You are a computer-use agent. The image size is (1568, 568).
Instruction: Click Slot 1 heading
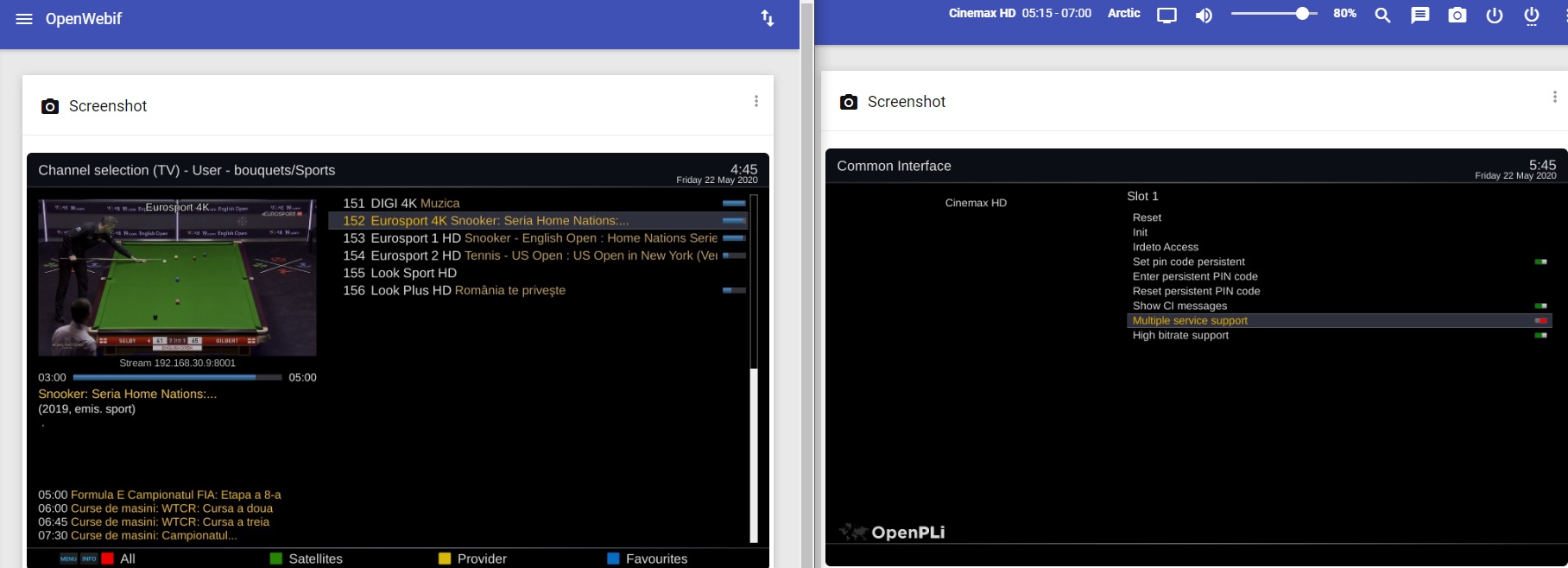1142,196
